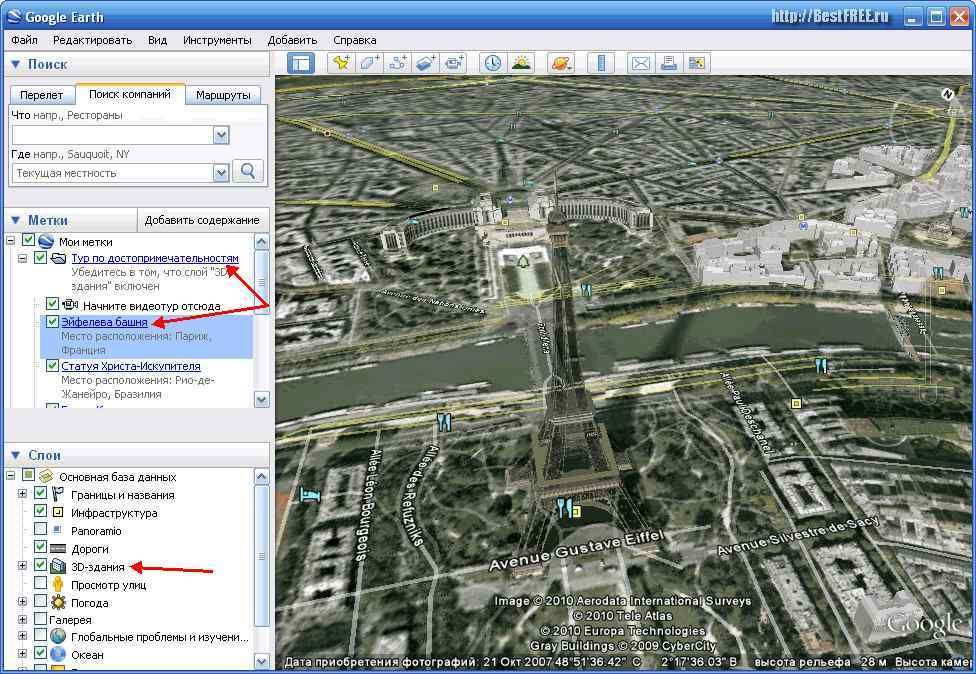The height and width of the screenshot is (674, 976).
Task: Switch between Earth, Sky and planets
Action: [561, 63]
